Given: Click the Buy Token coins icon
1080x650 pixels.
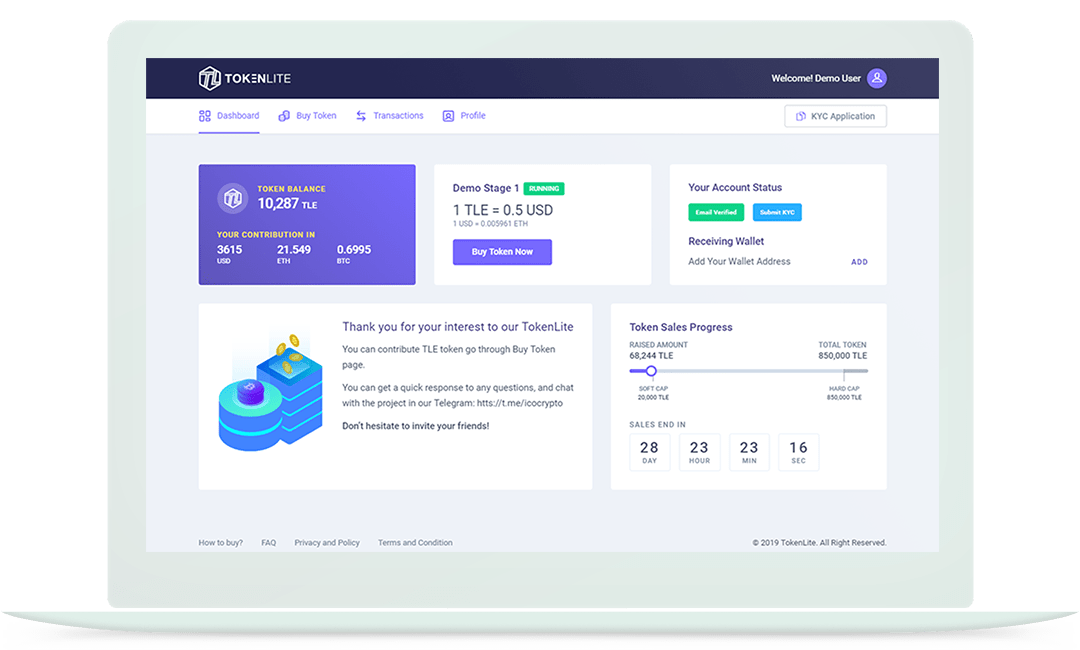Looking at the screenshot, I should click(284, 116).
